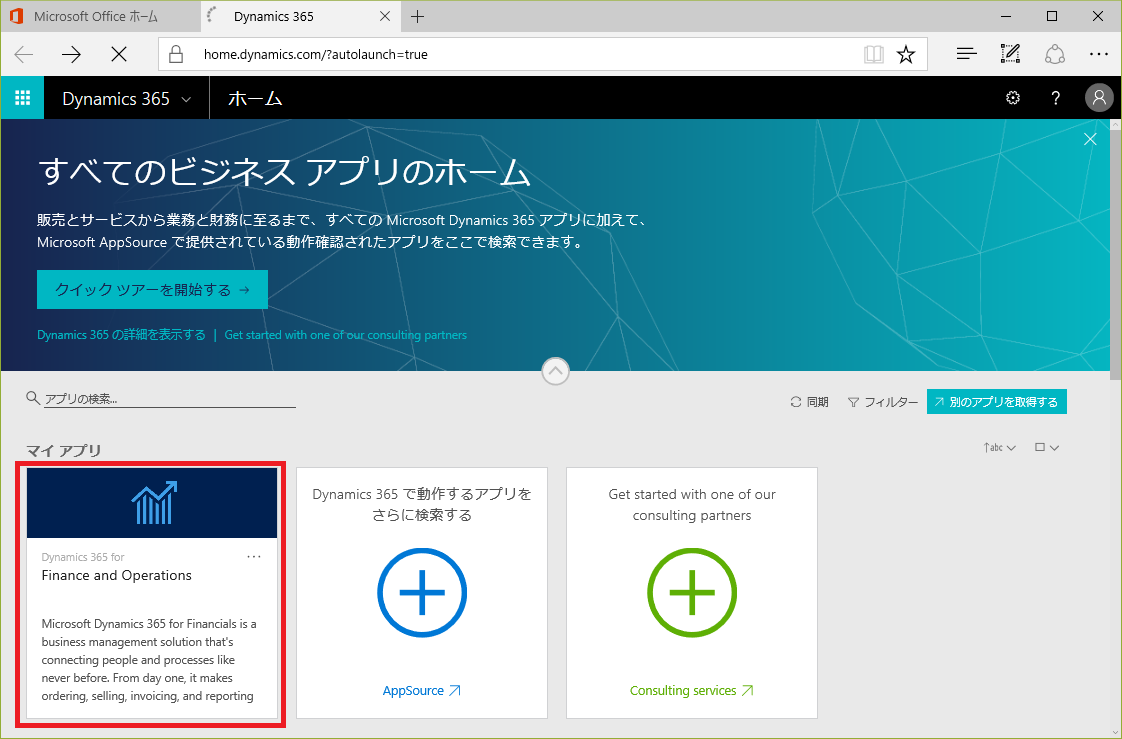Click 別のアプリを取得する button
This screenshot has width=1122, height=739.
997,402
